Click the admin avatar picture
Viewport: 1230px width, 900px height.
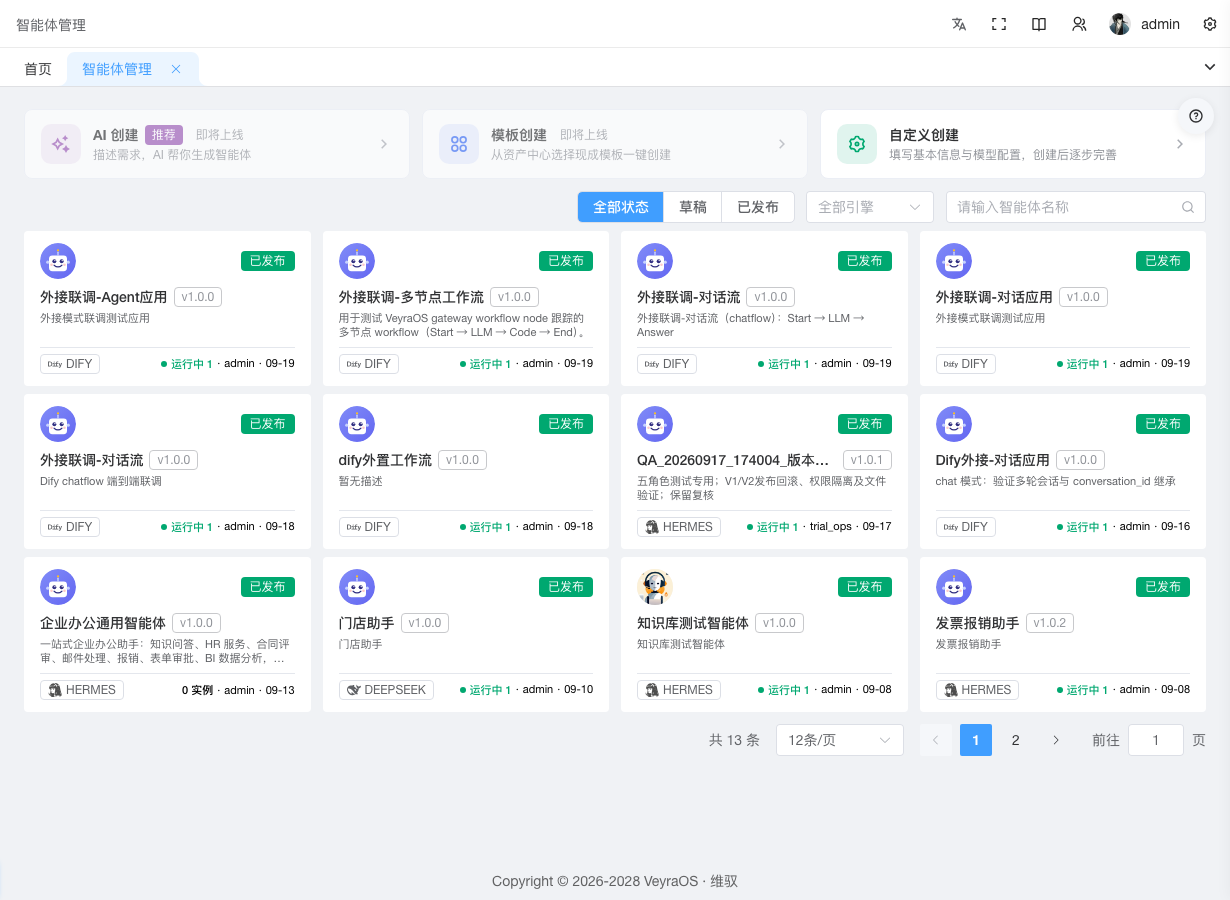click(1120, 24)
